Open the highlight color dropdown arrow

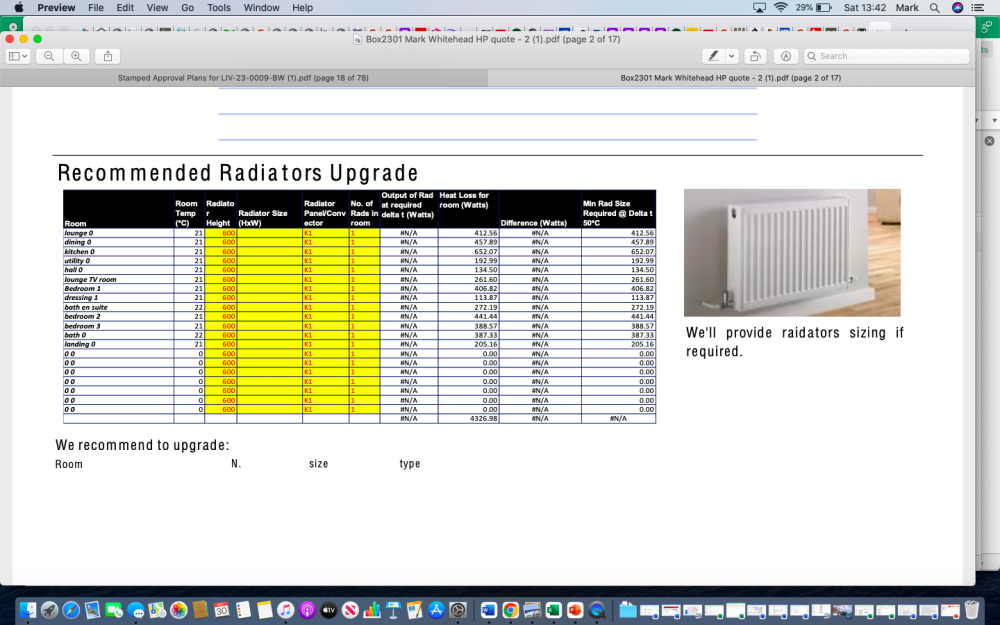coord(732,56)
